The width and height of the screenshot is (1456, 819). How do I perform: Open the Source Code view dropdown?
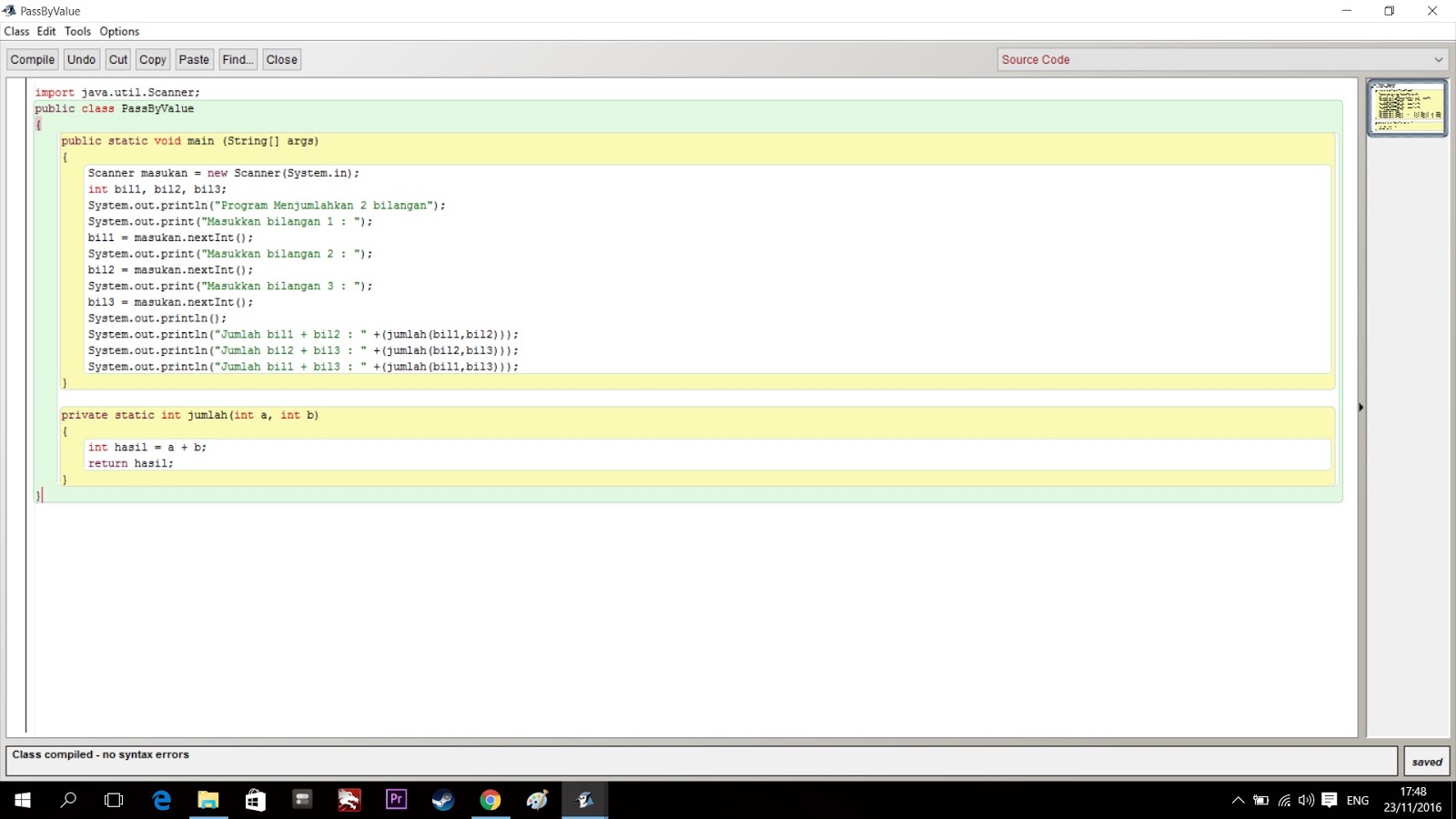pos(1222,59)
